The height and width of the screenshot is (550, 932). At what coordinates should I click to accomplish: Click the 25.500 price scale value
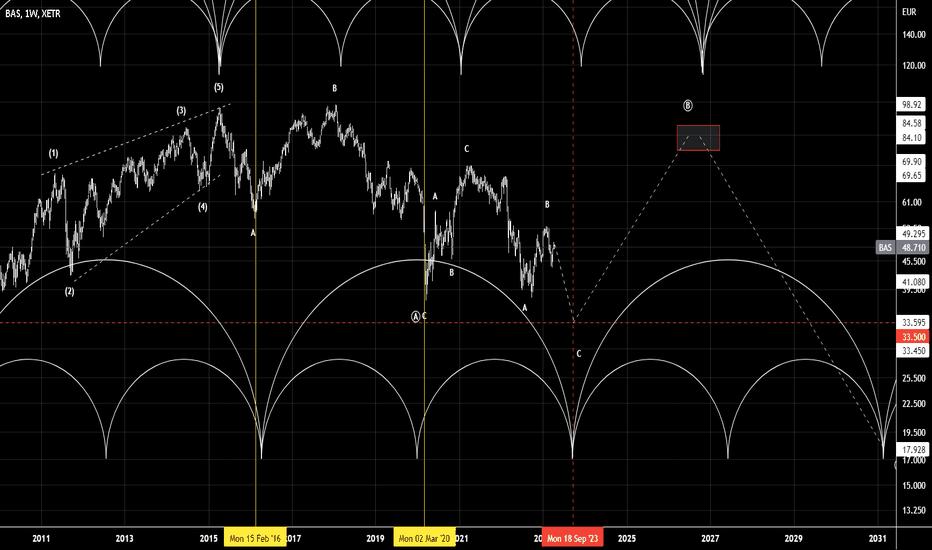click(x=914, y=378)
